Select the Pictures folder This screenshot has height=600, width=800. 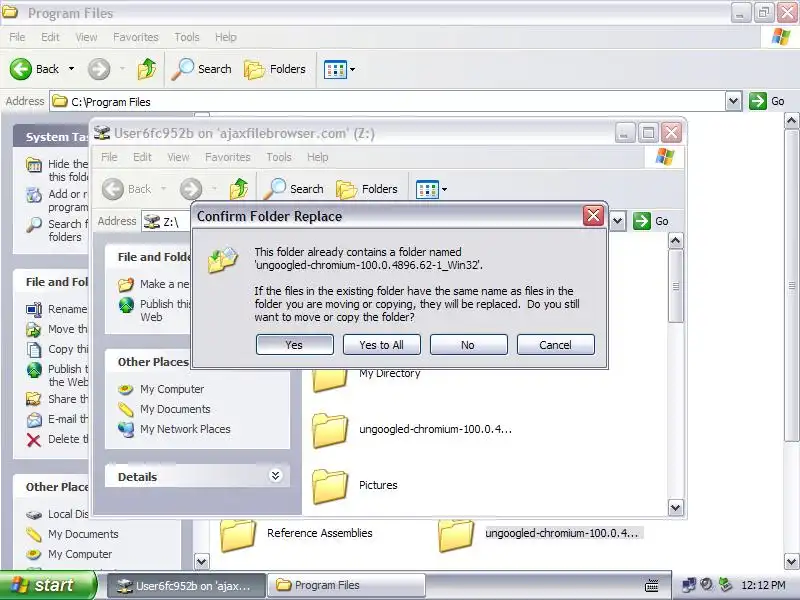(355, 485)
